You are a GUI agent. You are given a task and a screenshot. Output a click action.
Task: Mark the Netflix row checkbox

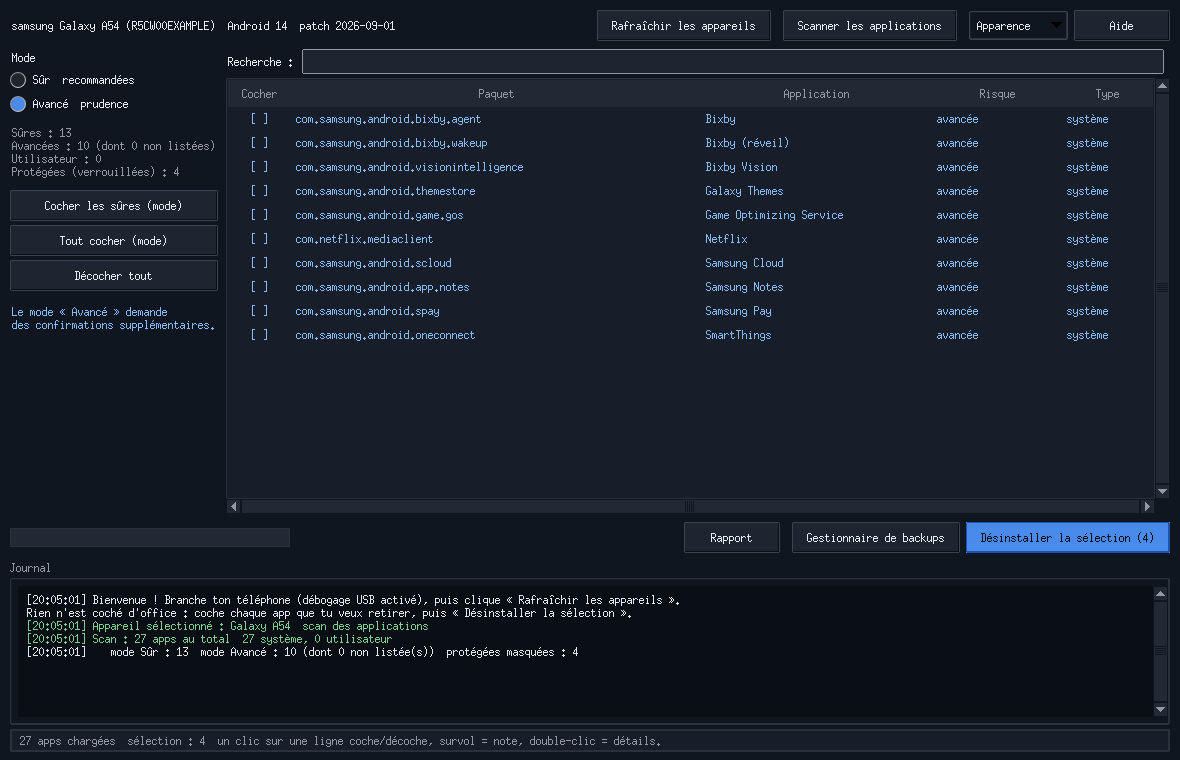[259, 239]
